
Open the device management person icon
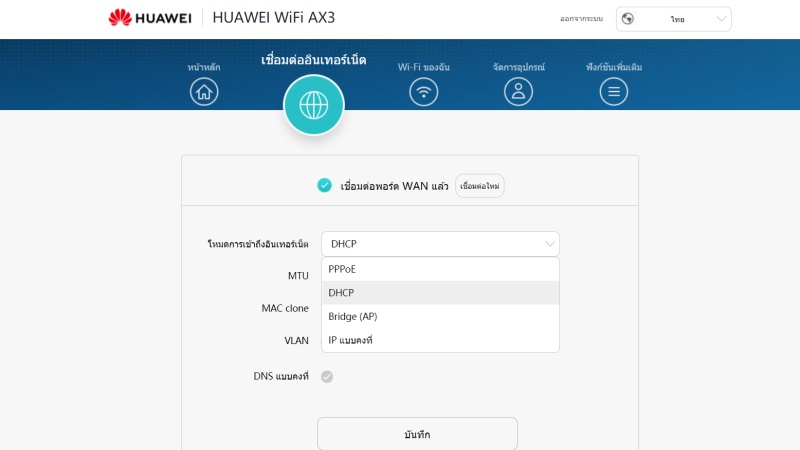click(518, 92)
